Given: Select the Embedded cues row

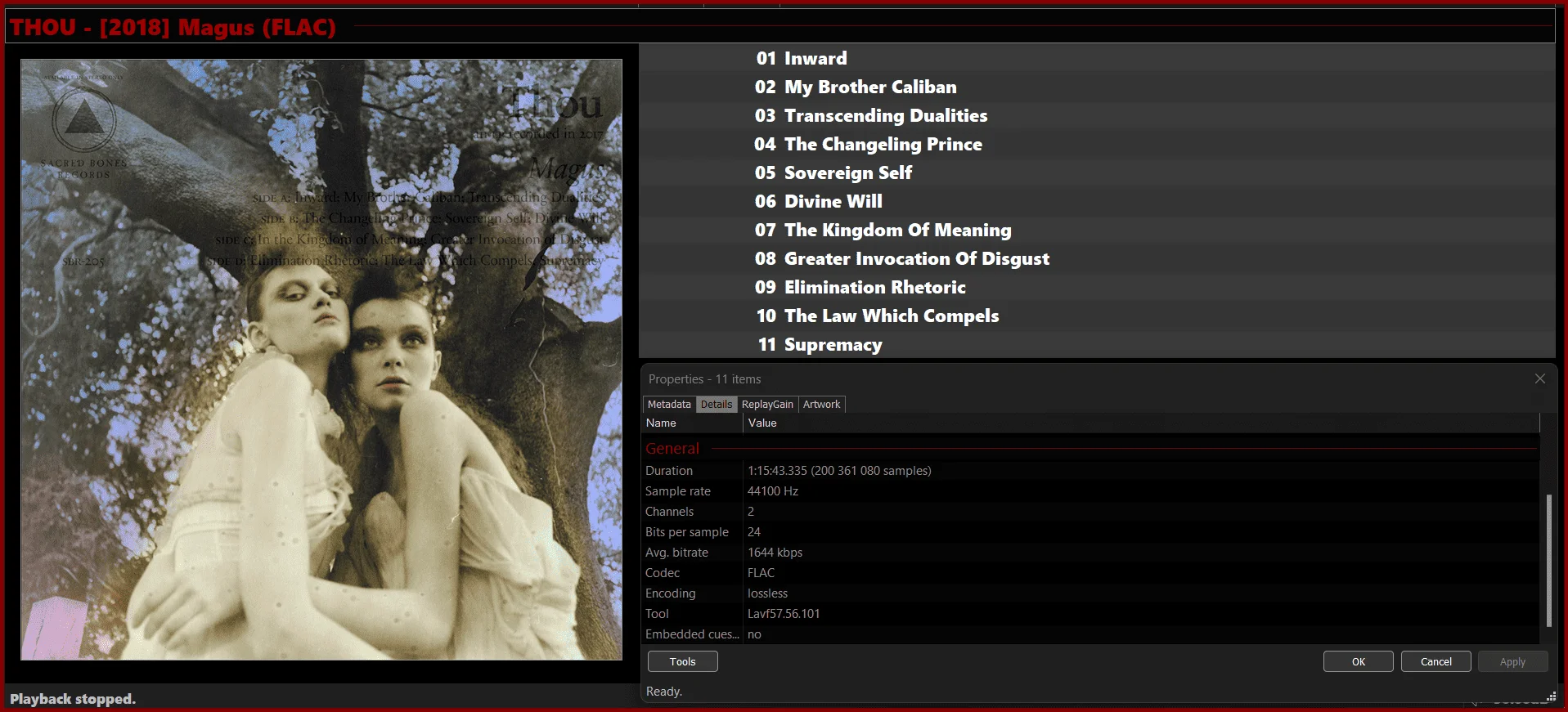Looking at the screenshot, I should (x=1091, y=634).
